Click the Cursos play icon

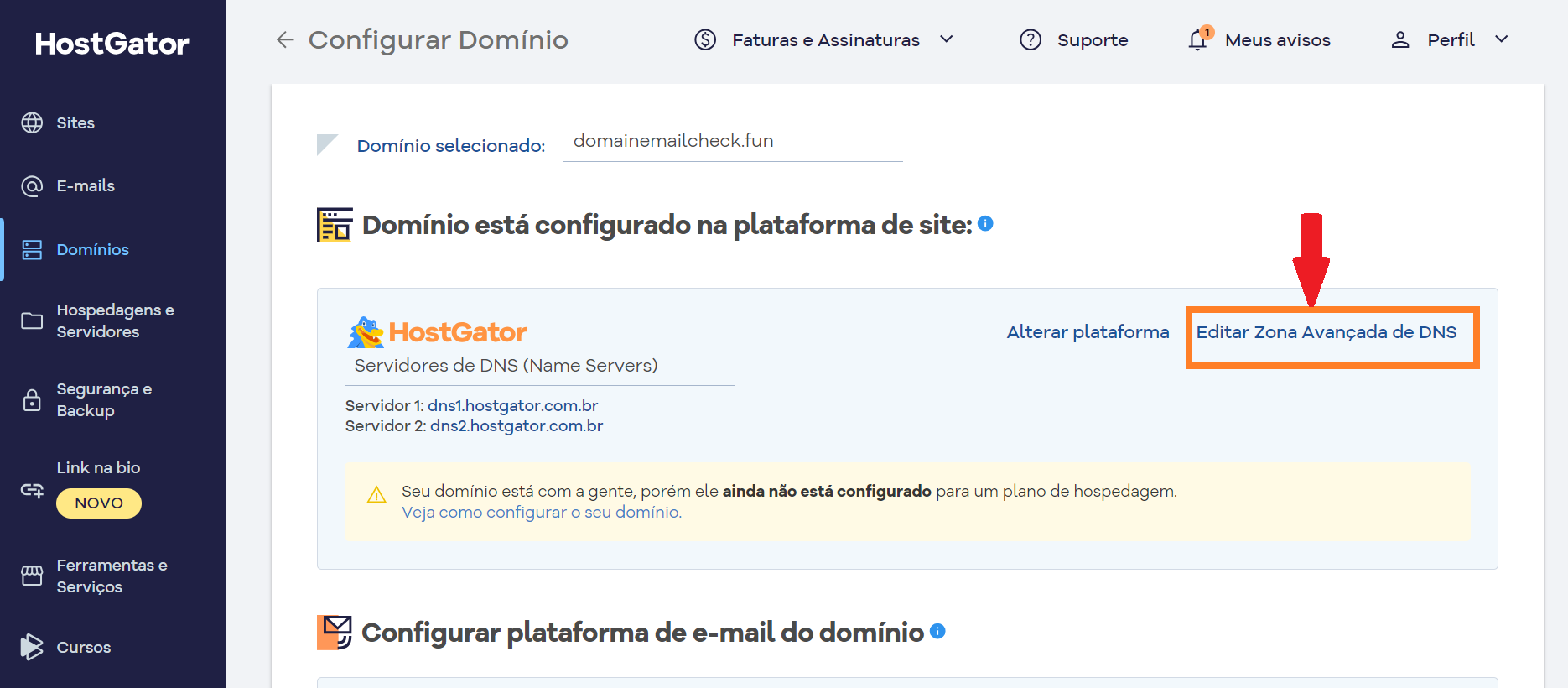point(32,647)
